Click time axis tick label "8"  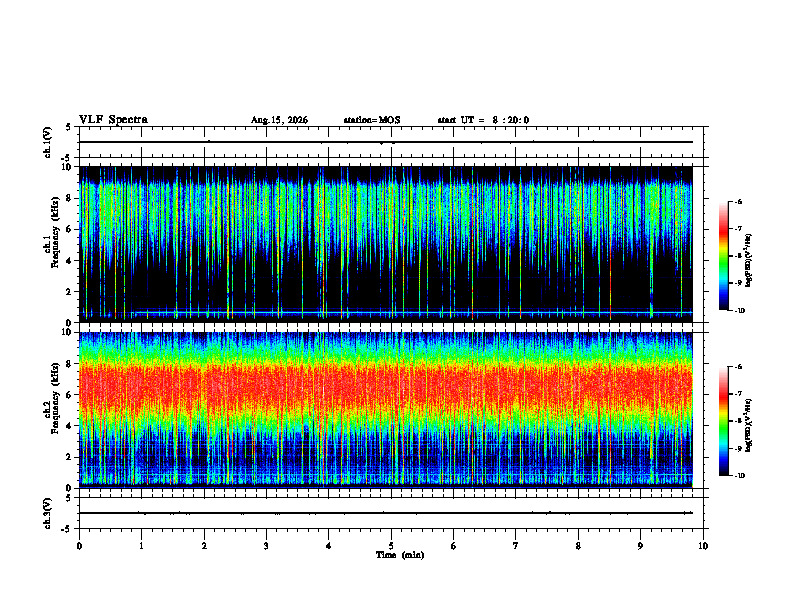coord(578,546)
